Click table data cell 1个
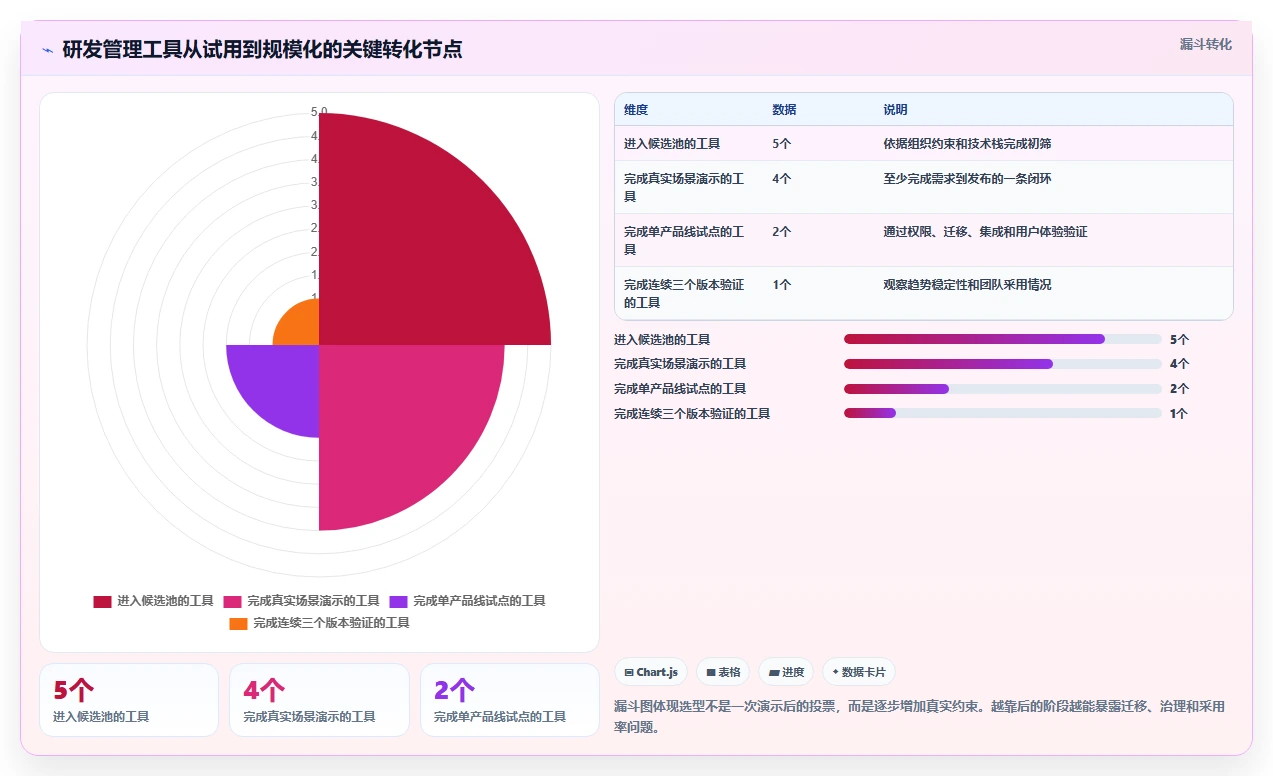This screenshot has height=776, width=1273. coord(781,285)
